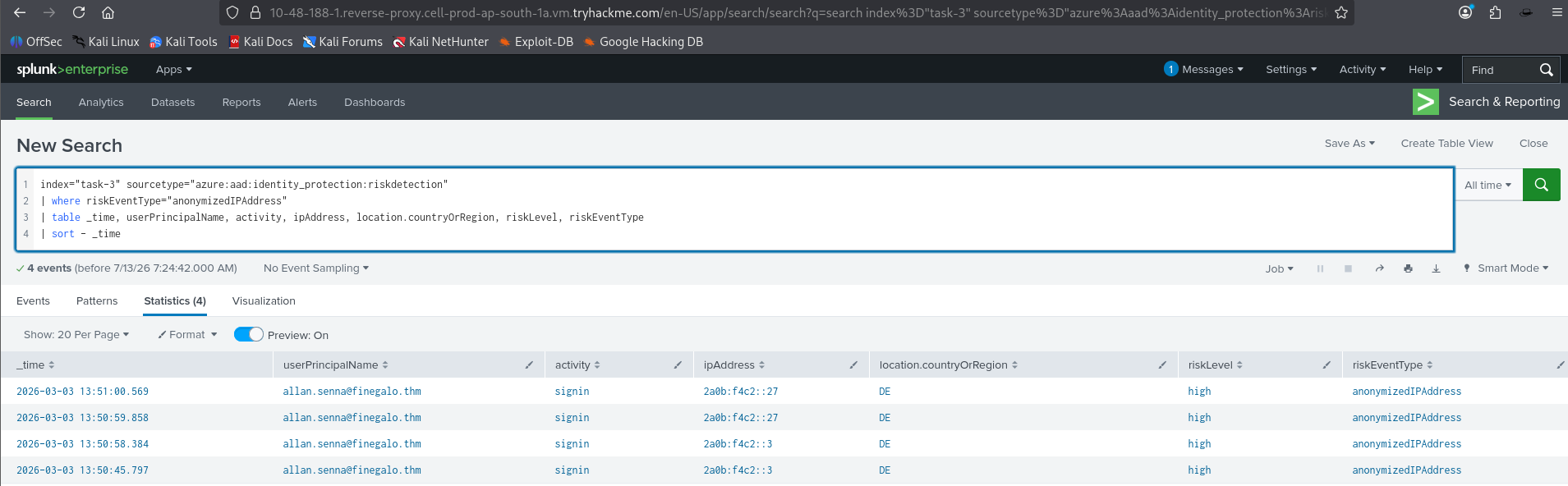Switch to the Visualization tab
Image resolution: width=1568 pixels, height=486 pixels.
point(264,300)
